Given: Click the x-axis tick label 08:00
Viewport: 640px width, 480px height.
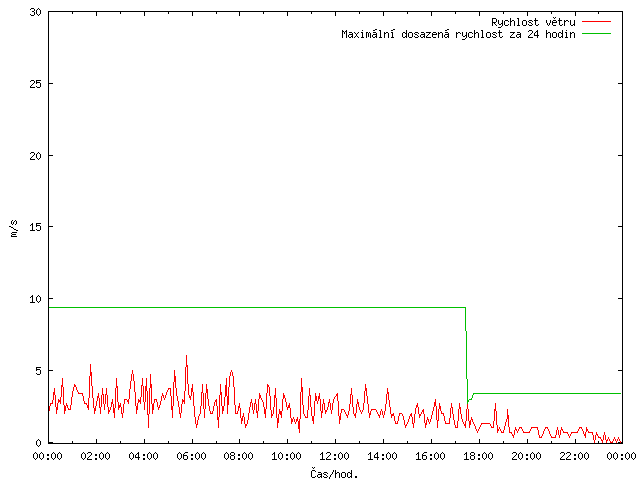Looking at the screenshot, I should pos(239,456).
